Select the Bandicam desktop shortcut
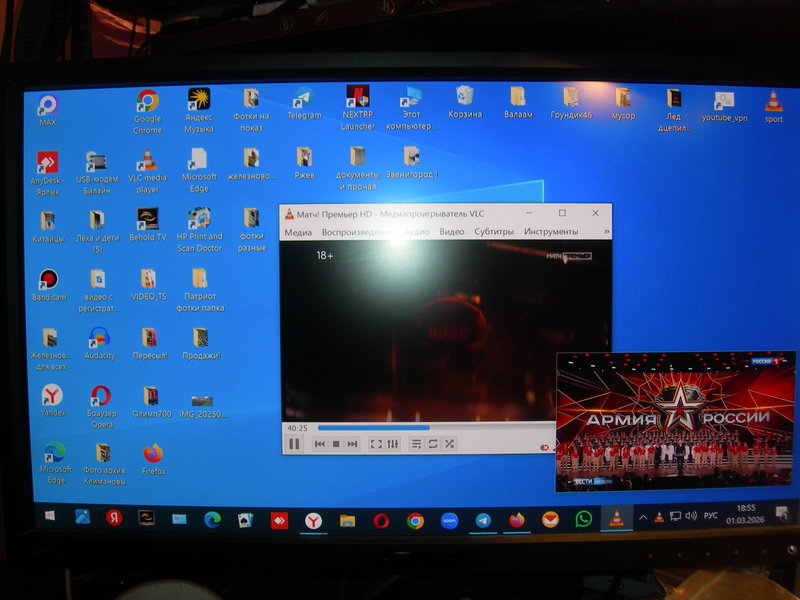 click(x=49, y=285)
